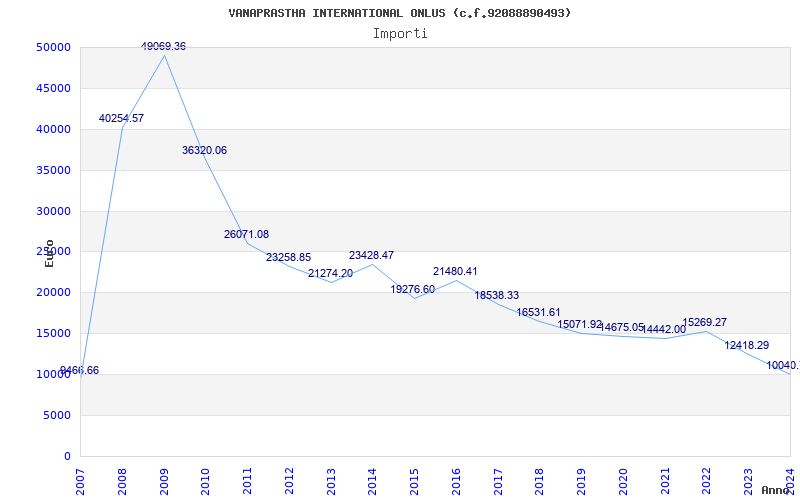Click x-axis year 2021

665,482
